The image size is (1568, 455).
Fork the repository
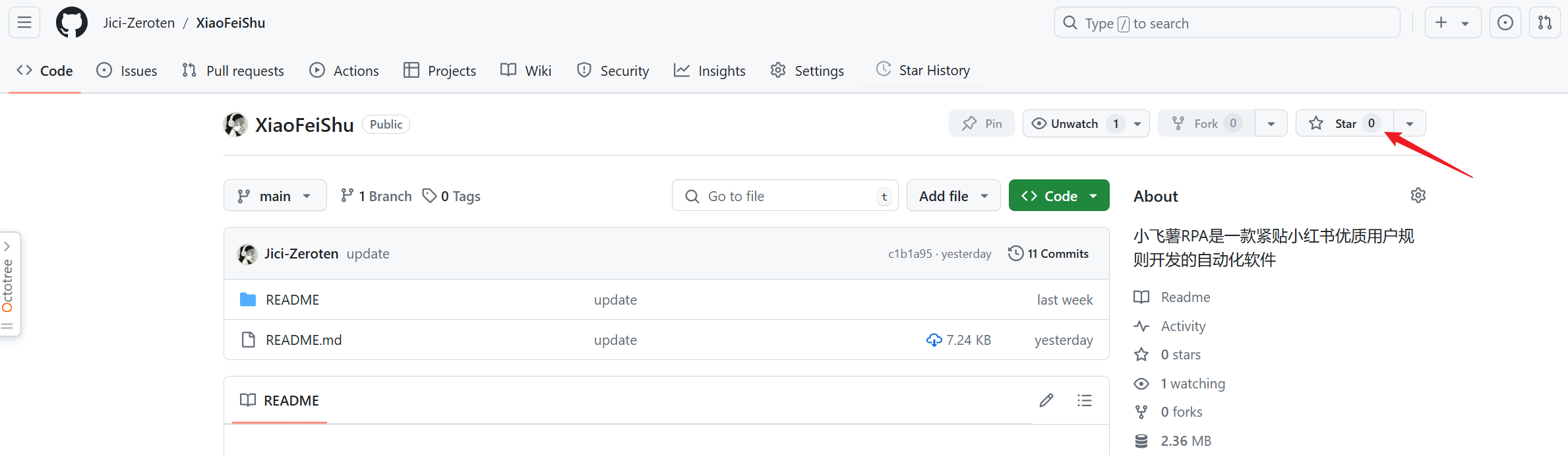coord(1206,123)
